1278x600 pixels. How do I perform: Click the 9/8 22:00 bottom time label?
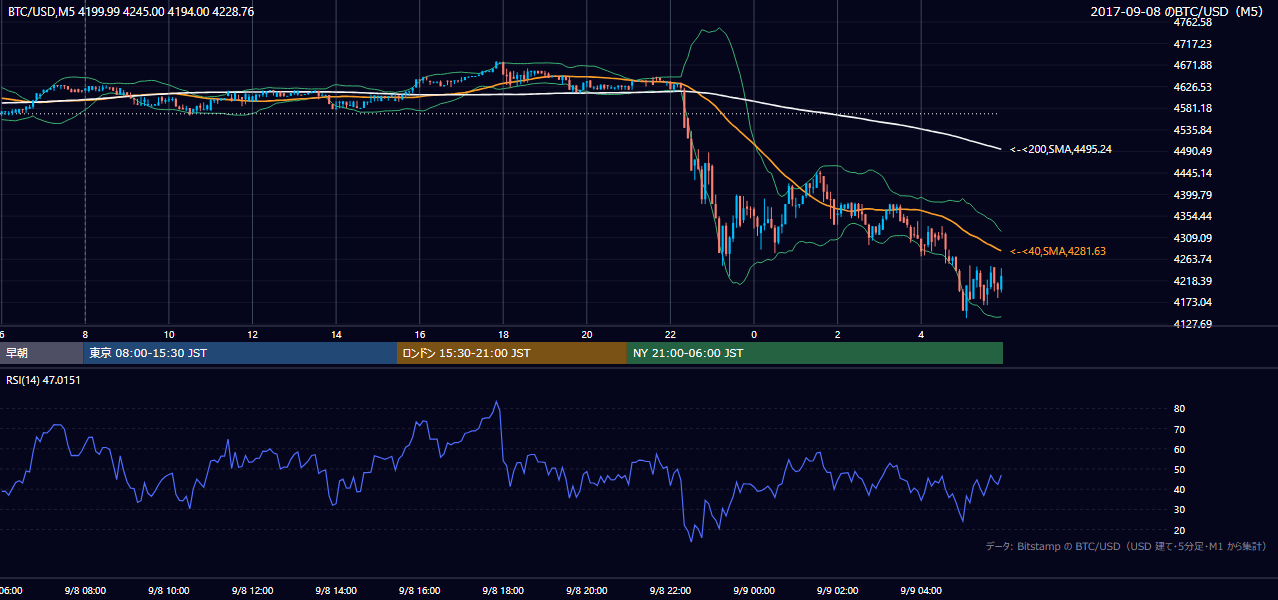[x=671, y=591]
